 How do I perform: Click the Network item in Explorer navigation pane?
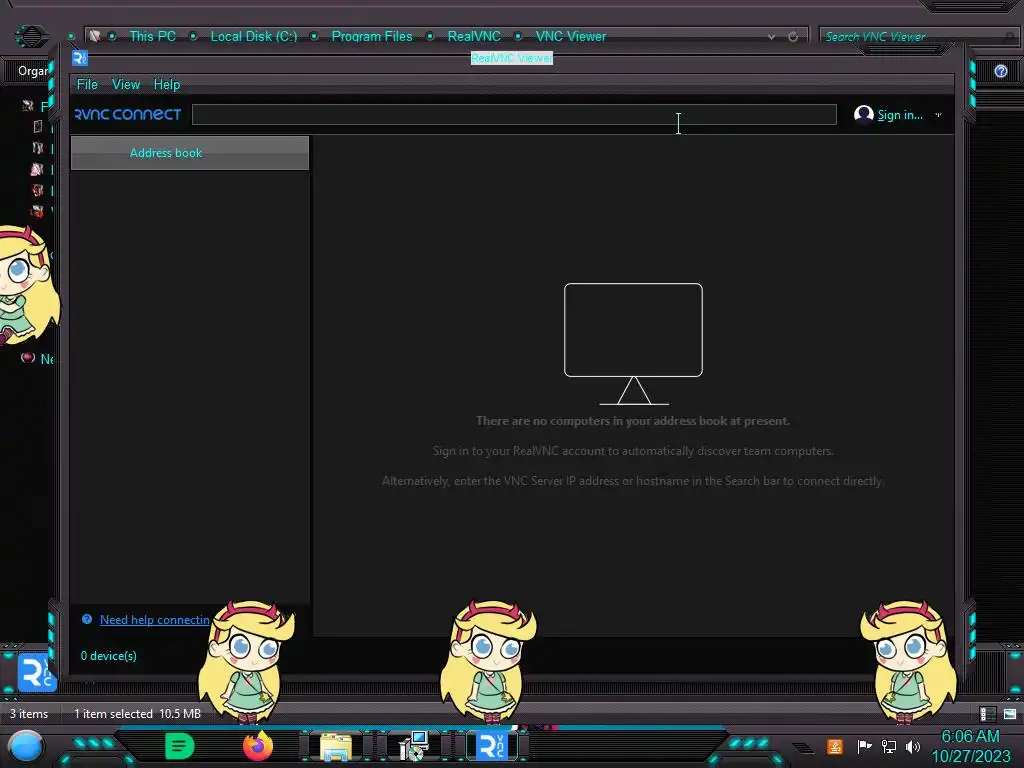(x=38, y=359)
